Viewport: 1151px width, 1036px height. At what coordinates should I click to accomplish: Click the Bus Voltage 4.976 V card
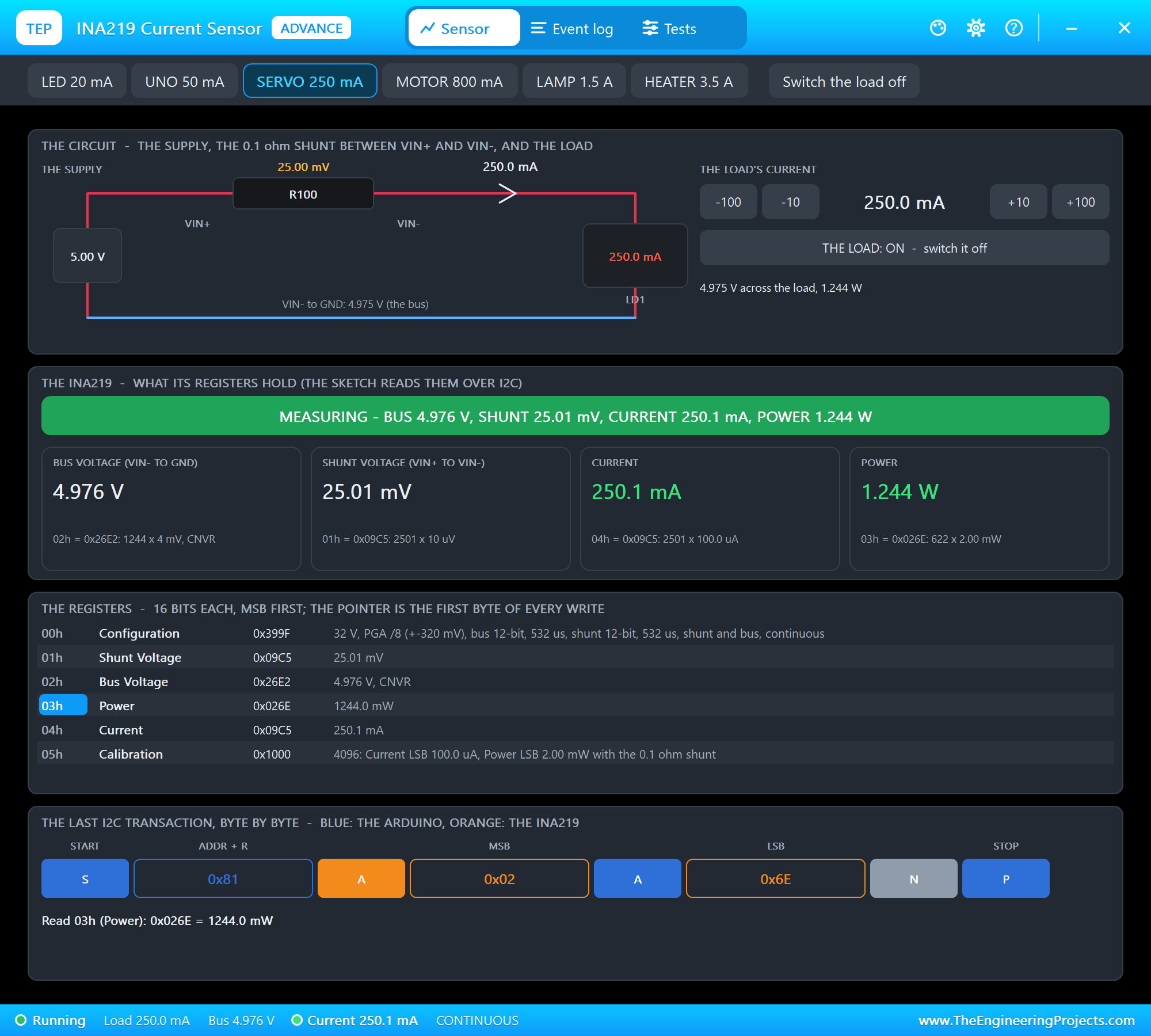coord(171,509)
